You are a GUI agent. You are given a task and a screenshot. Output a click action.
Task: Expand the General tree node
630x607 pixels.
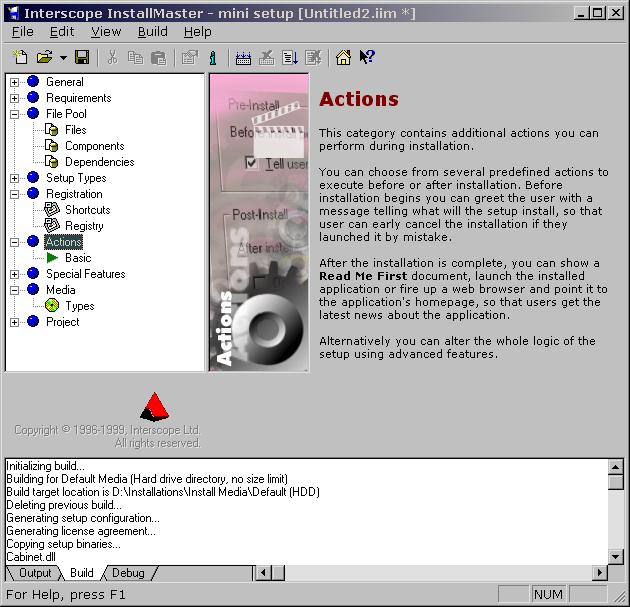coord(14,82)
